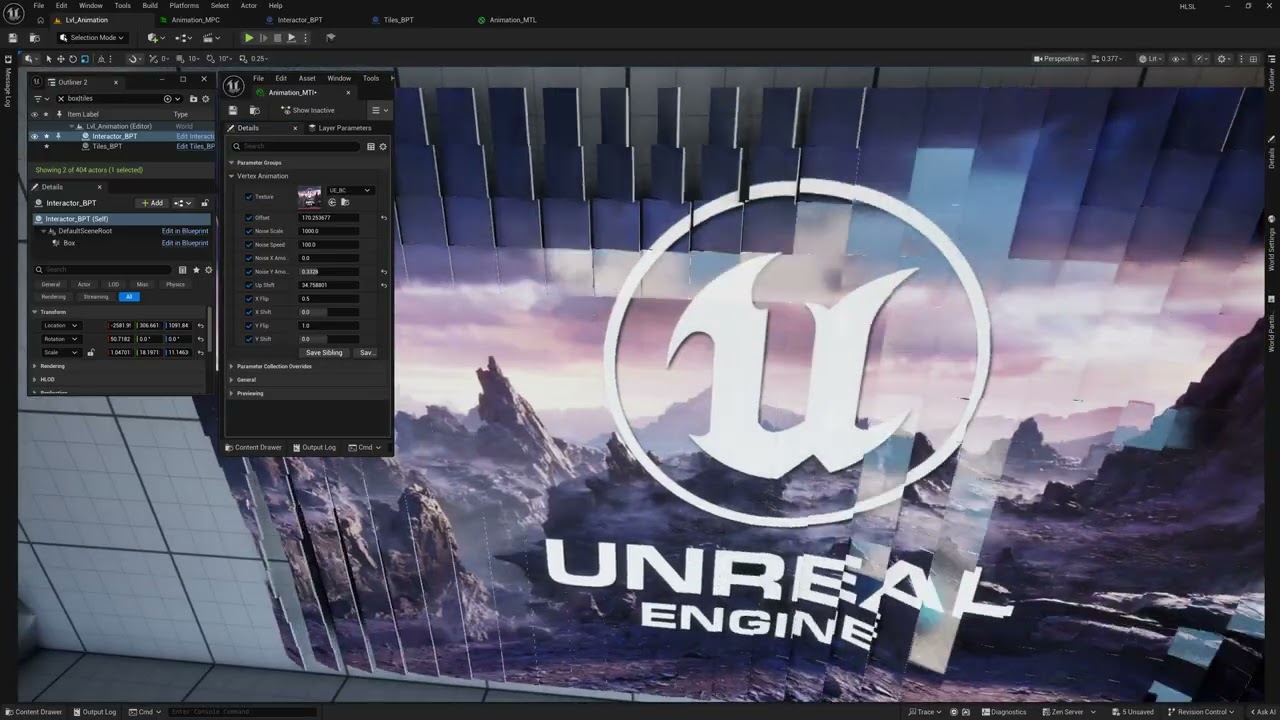The height and width of the screenshot is (720, 1280).
Task: Open Lit view mode dropdown
Action: point(1150,59)
